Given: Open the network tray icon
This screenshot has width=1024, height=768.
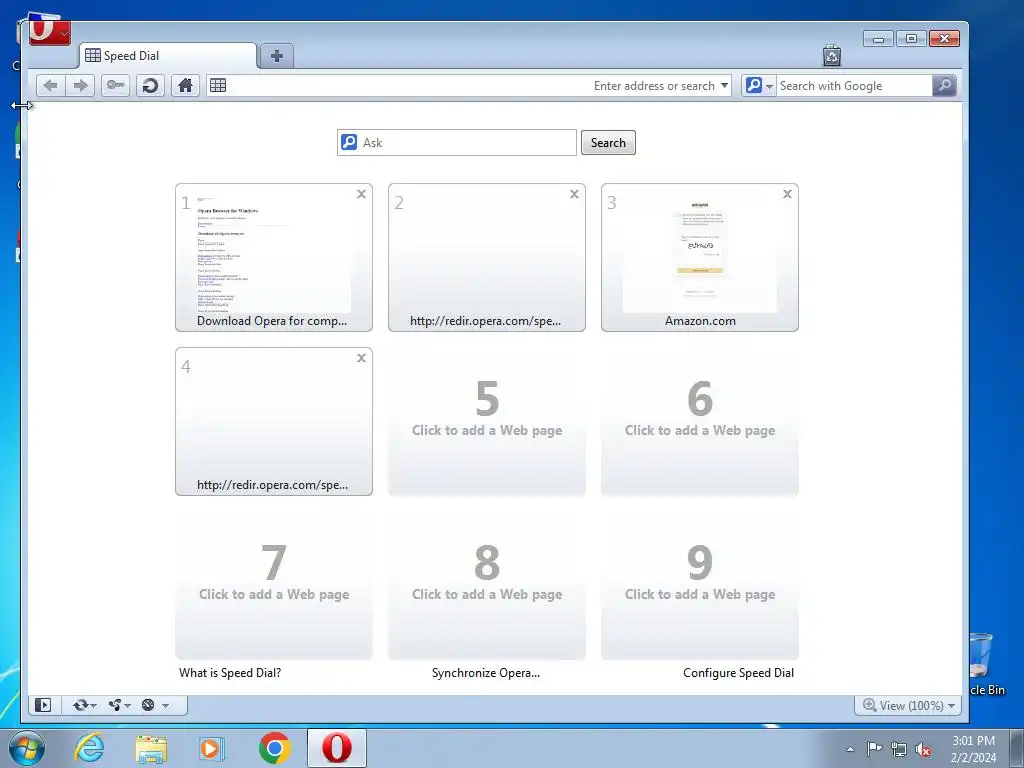Looking at the screenshot, I should [x=899, y=749].
